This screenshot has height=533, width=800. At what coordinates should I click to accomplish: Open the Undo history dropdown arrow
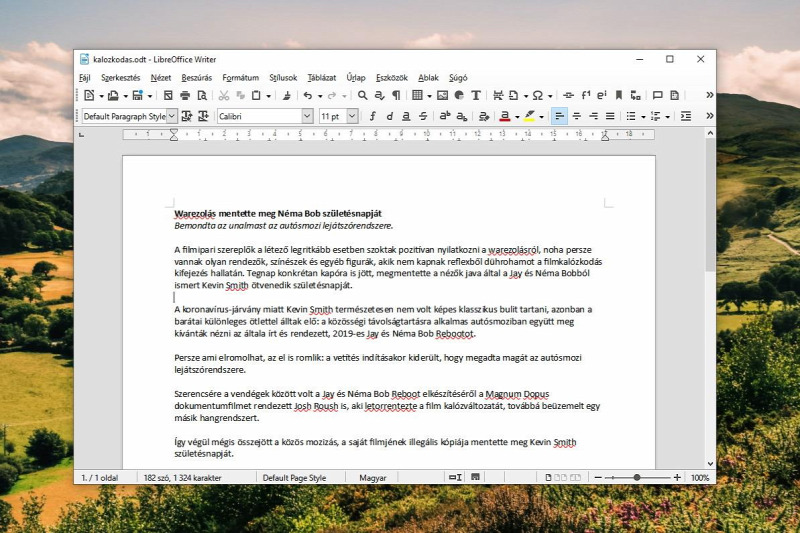click(320, 96)
